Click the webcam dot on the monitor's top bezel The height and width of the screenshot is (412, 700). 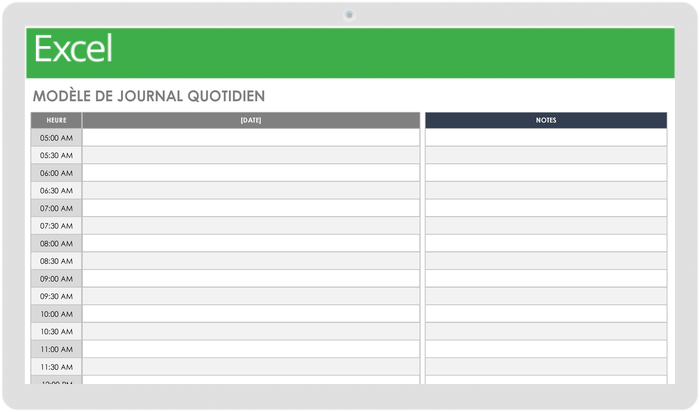coord(350,15)
